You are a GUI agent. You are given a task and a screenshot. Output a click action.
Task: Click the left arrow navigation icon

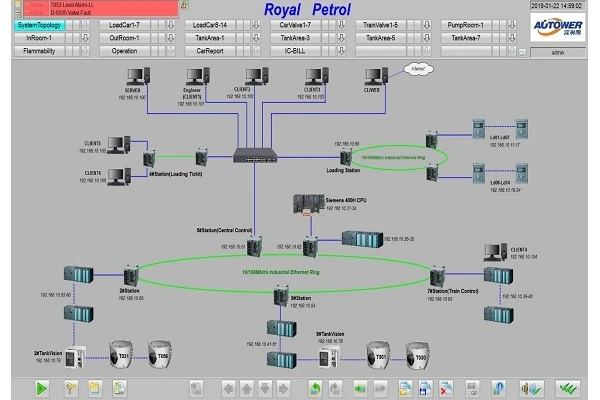coord(228,389)
